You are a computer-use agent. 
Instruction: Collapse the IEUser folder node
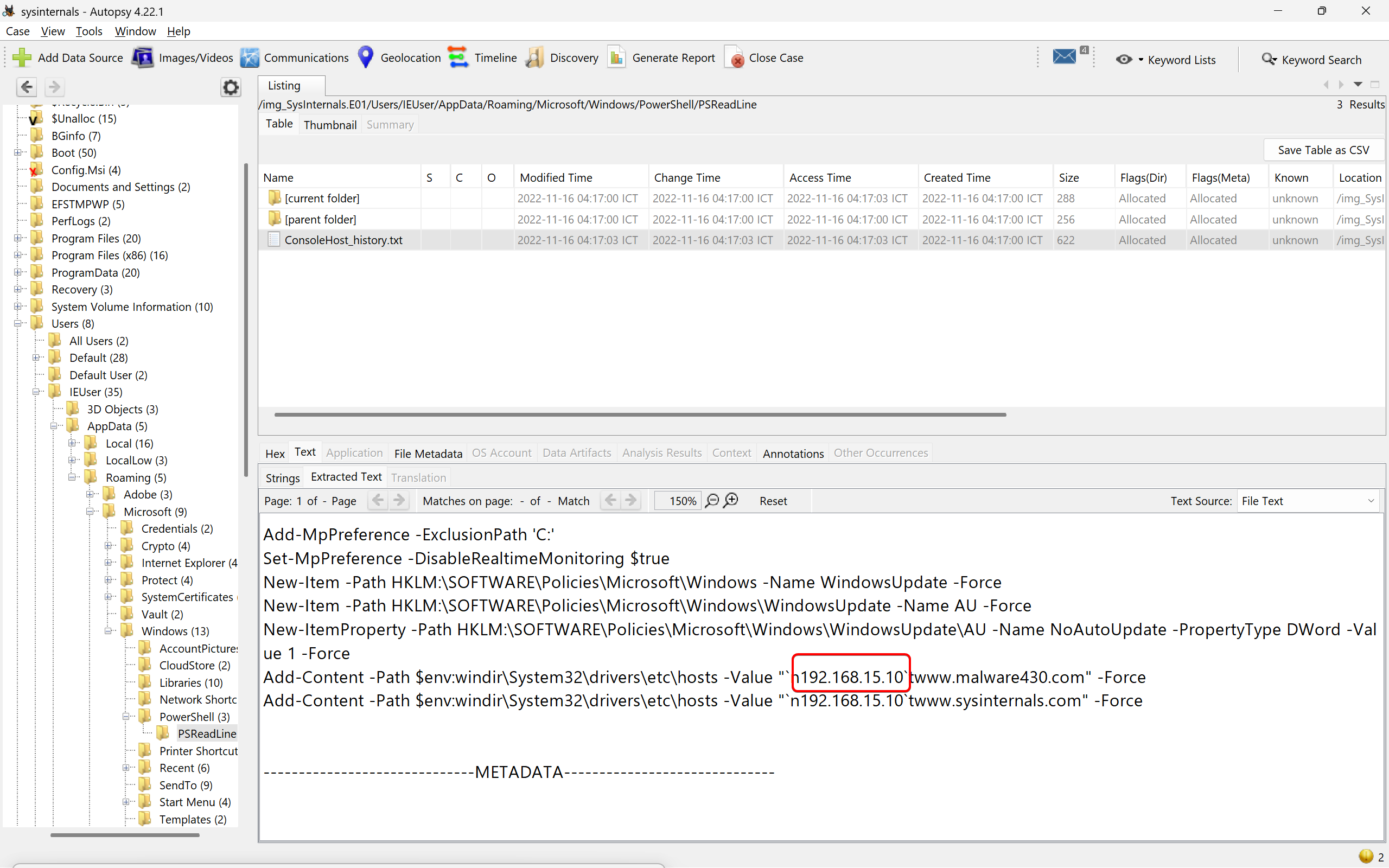(x=36, y=392)
